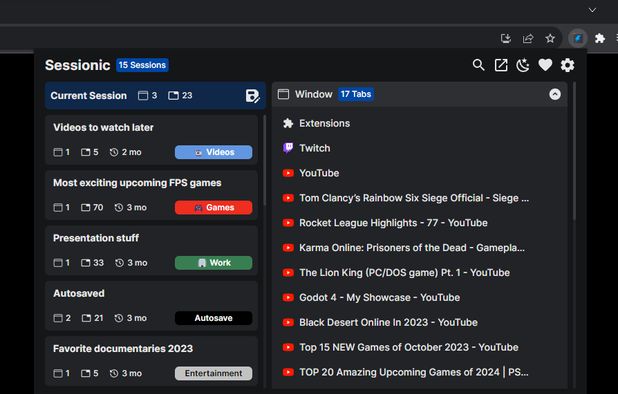The height and width of the screenshot is (394, 618).
Task: Click 70 tabs count in FPS games session
Action: point(98,208)
